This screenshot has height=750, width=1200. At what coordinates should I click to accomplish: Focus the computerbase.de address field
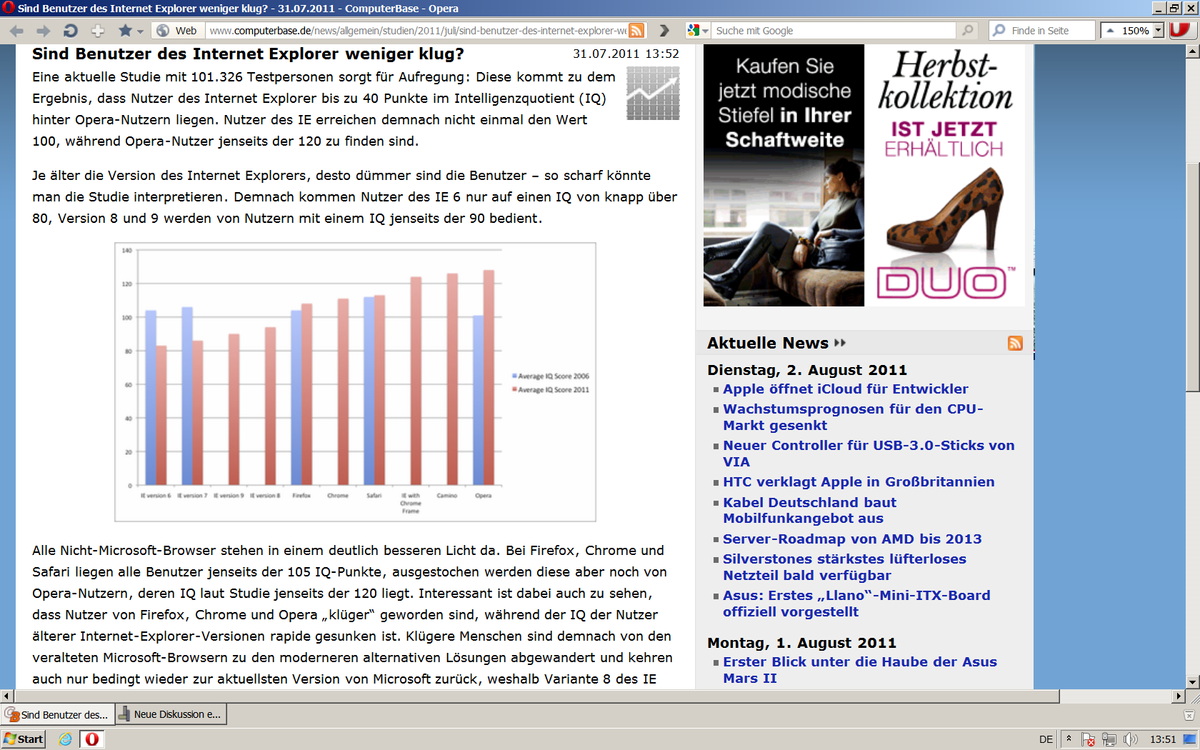414,31
